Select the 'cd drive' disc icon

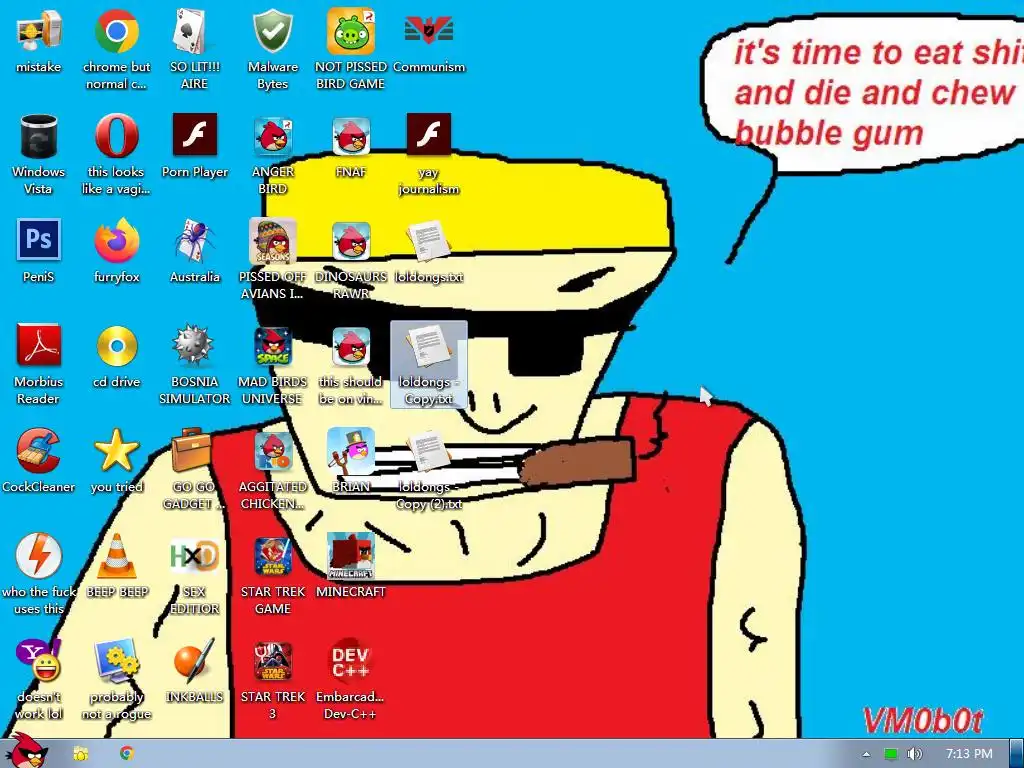[x=116, y=345]
